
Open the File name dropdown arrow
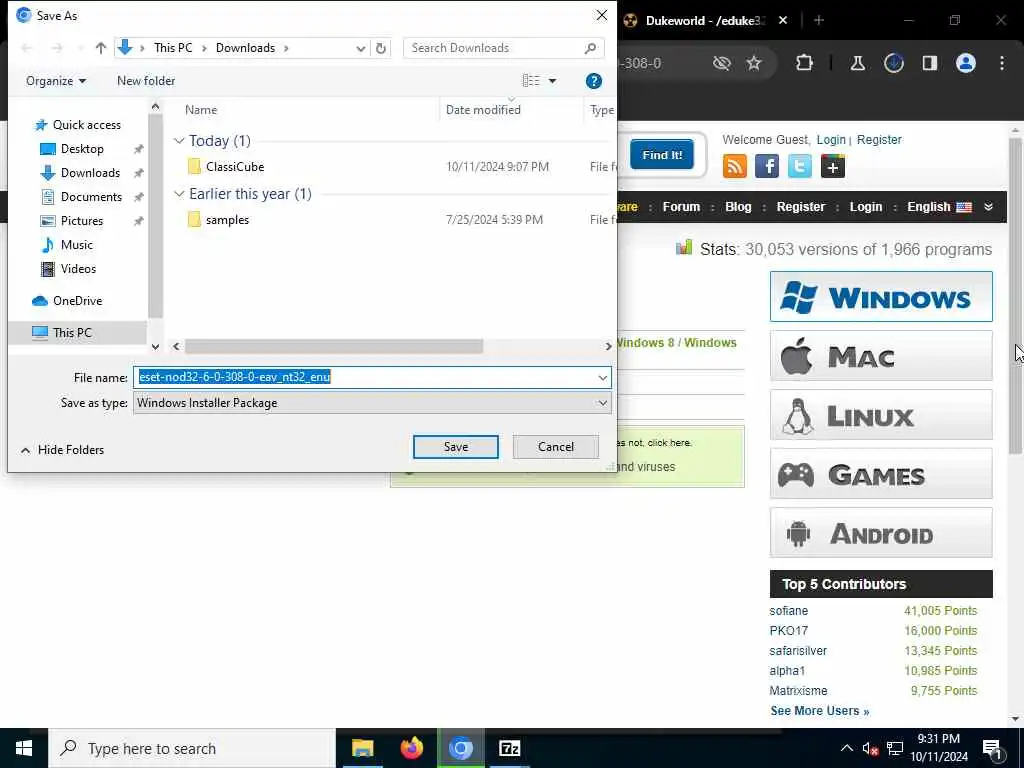point(602,377)
